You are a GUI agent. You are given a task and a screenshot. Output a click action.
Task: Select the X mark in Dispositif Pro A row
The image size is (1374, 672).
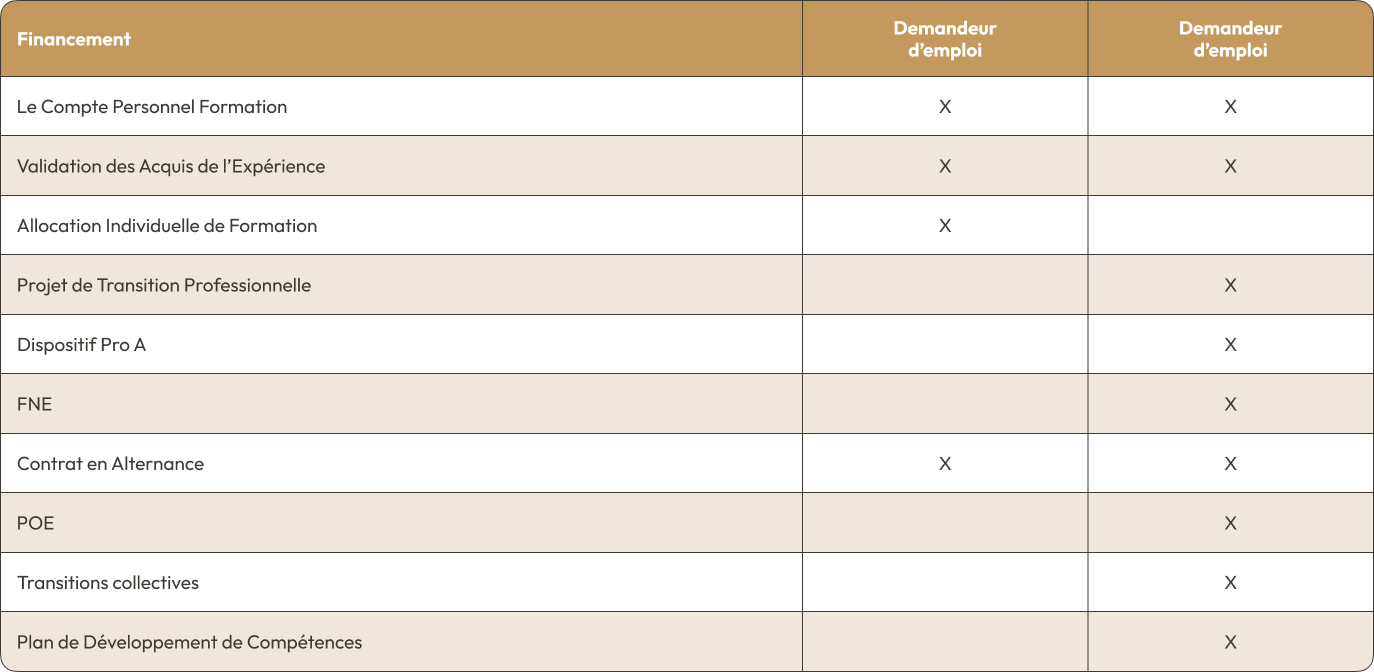click(1230, 345)
